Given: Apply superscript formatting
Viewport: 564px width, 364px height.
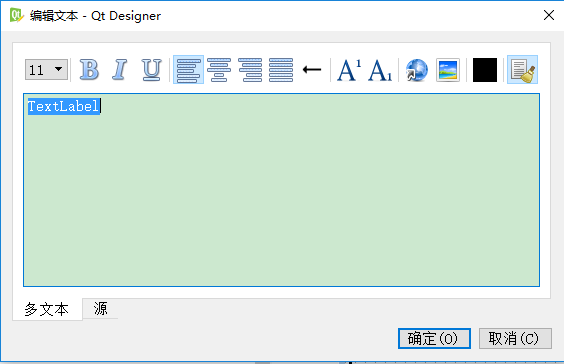Looking at the screenshot, I should coord(349,69).
